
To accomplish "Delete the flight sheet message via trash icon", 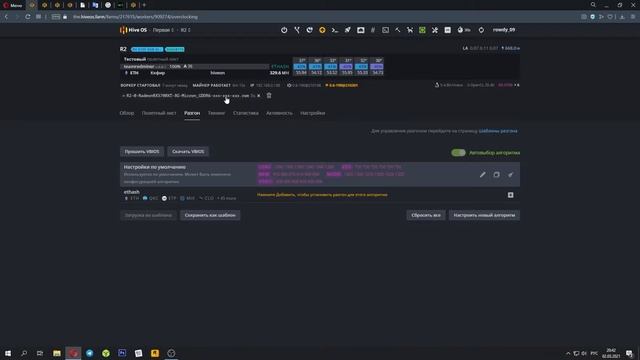I will coord(269,96).
